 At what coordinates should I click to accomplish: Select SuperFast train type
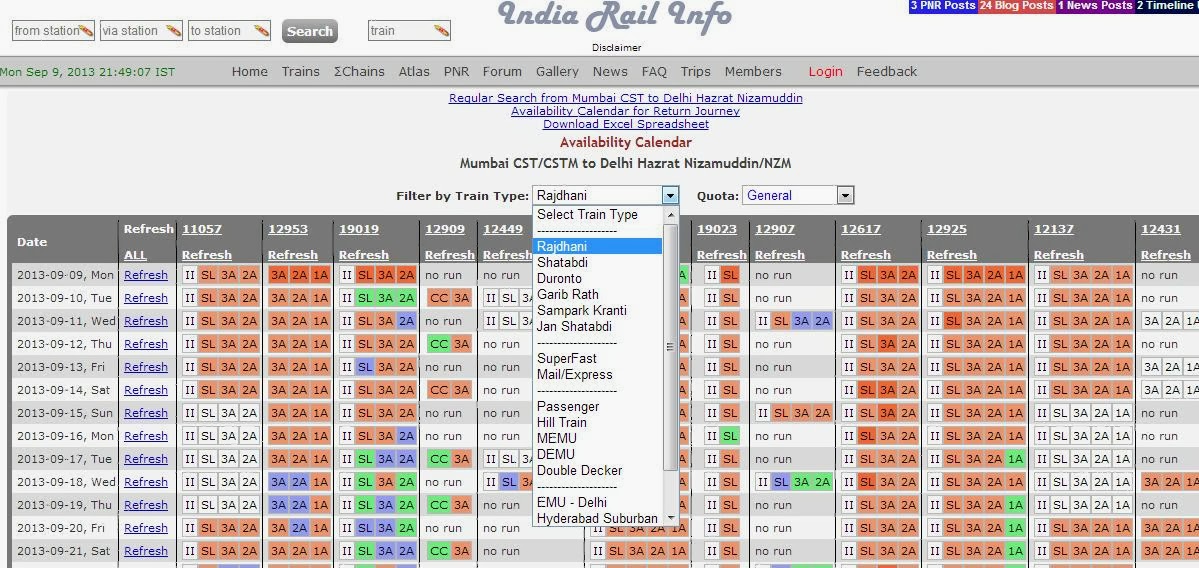pos(597,359)
